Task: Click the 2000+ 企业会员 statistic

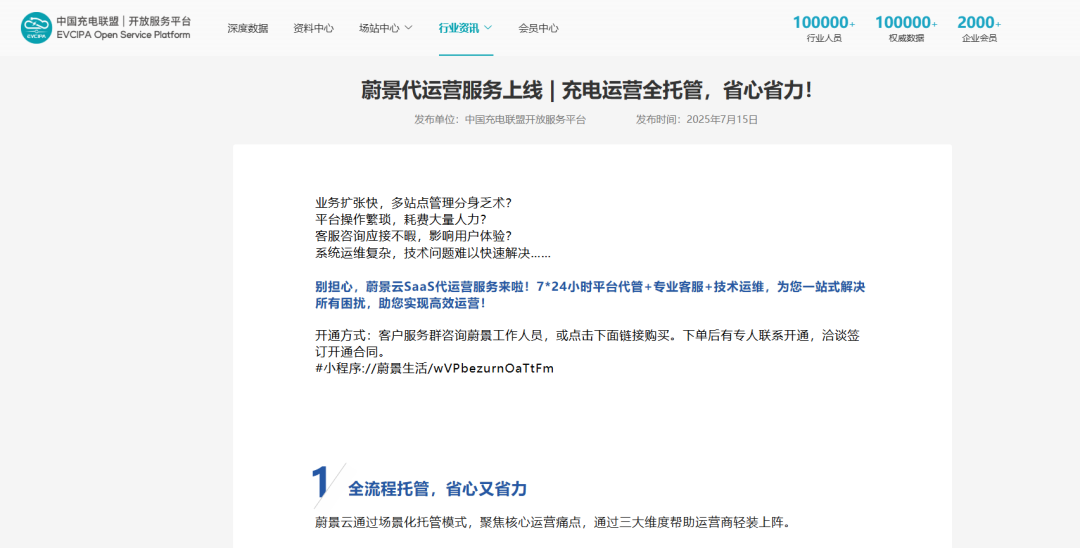Action: pos(979,28)
